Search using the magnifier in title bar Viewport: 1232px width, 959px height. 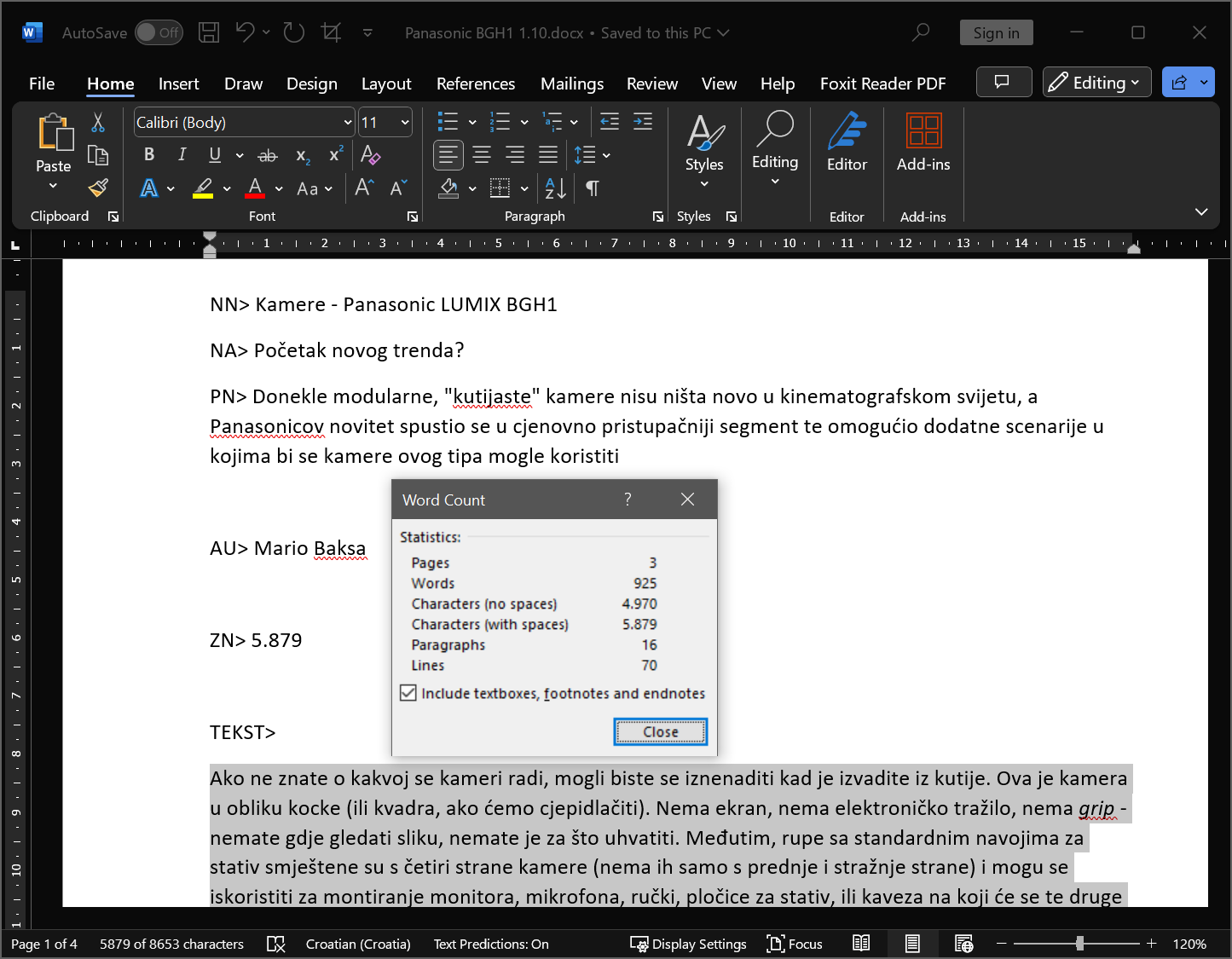coord(921,32)
